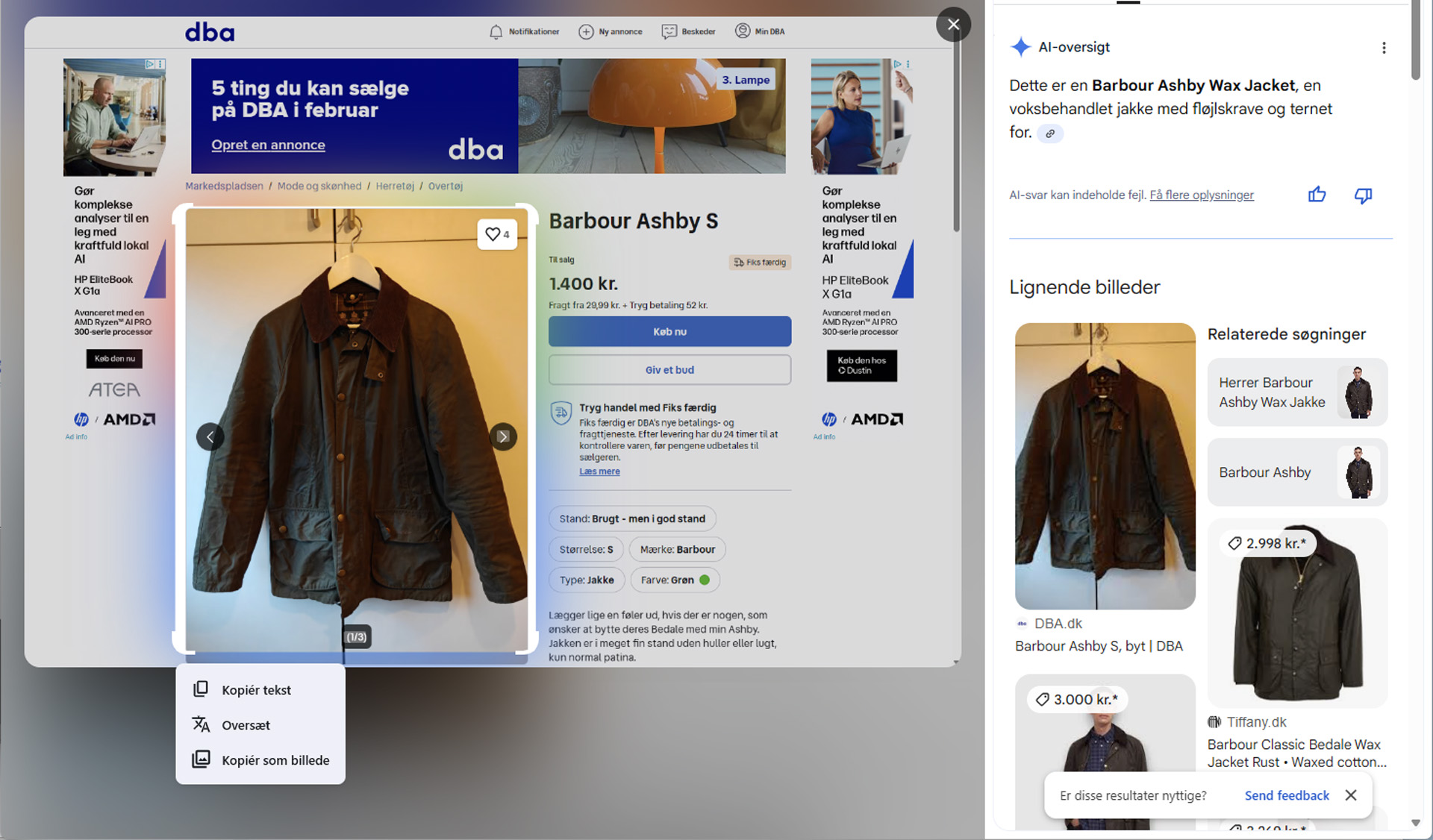This screenshot has height=840, width=1433.
Task: Go to the previous jacket photo arrow
Action: coord(210,436)
